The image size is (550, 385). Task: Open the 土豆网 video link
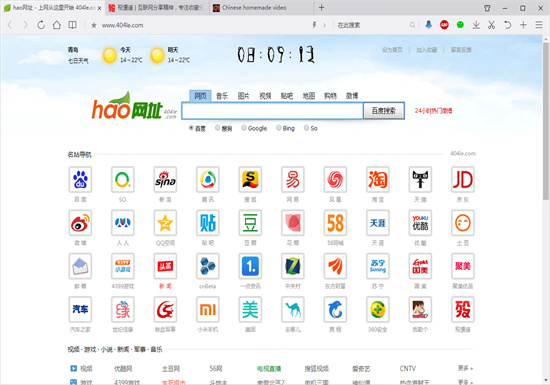170,369
